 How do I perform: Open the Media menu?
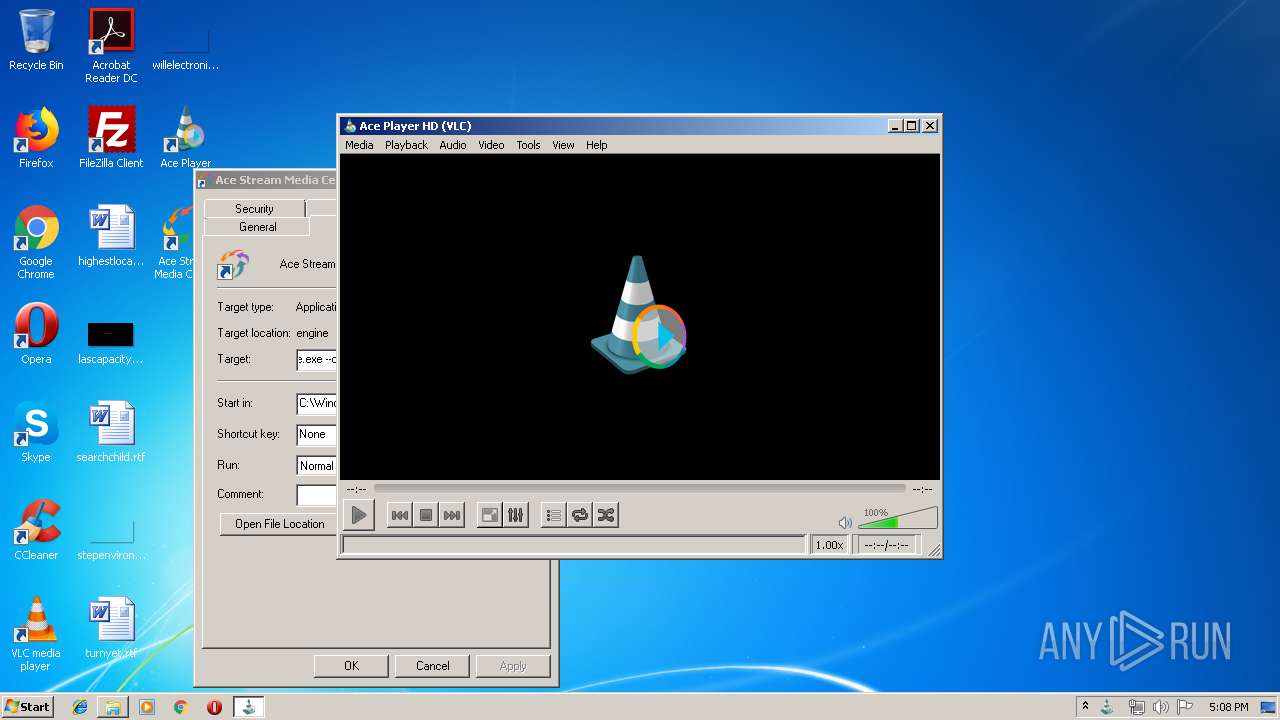359,145
